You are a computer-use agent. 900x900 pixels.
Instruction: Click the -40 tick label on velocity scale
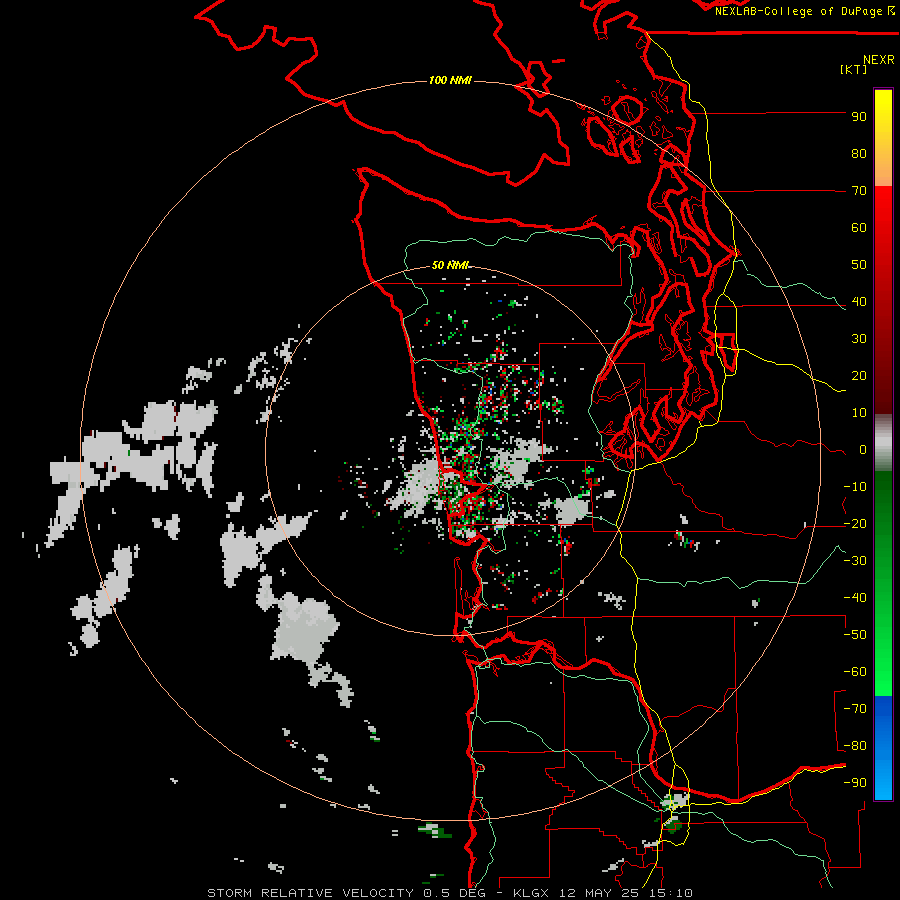point(855,598)
